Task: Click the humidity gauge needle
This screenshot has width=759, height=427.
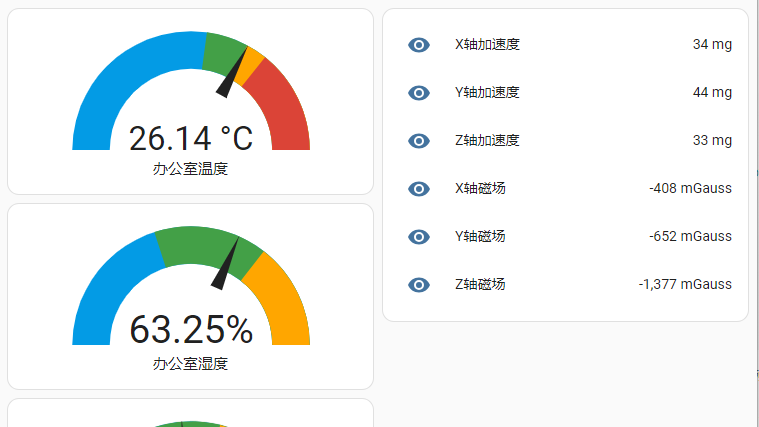Action: pyautogui.click(x=225, y=264)
